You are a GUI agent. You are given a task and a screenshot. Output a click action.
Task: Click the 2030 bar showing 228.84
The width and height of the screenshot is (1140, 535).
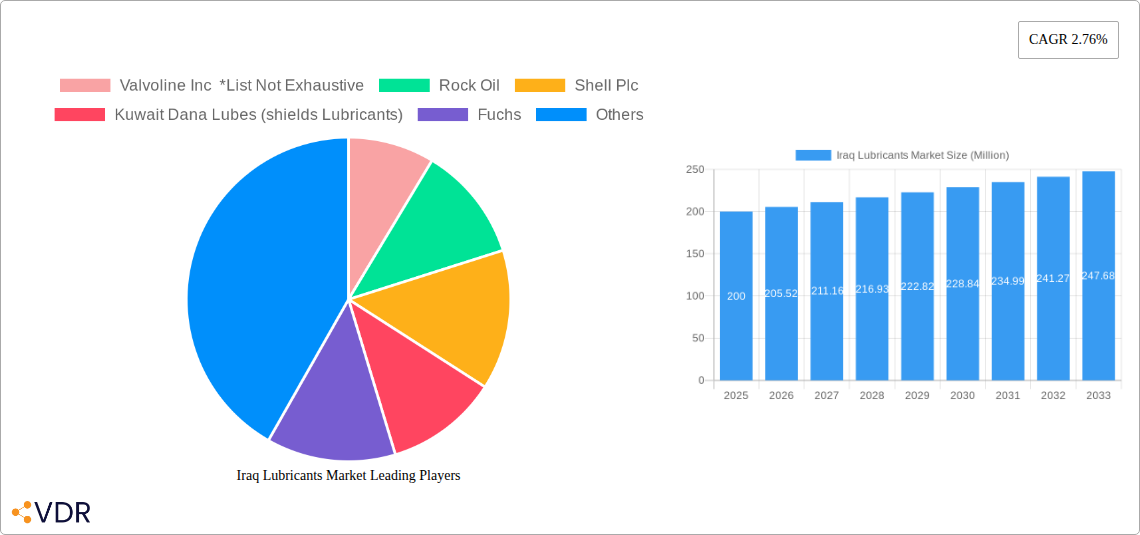tap(963, 283)
